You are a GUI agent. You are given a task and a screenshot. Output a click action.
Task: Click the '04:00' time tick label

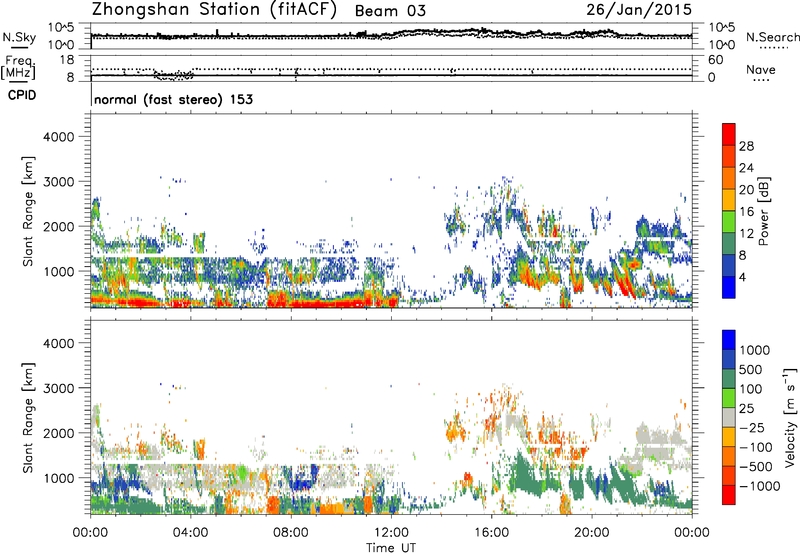click(x=190, y=533)
